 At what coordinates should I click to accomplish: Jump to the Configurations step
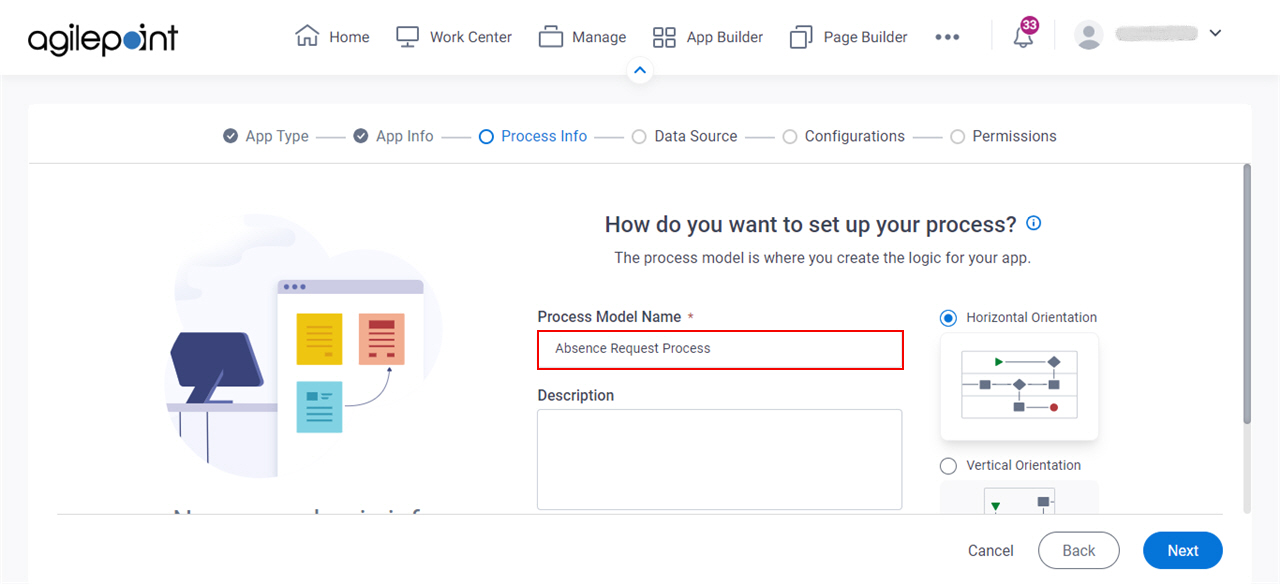(x=855, y=136)
